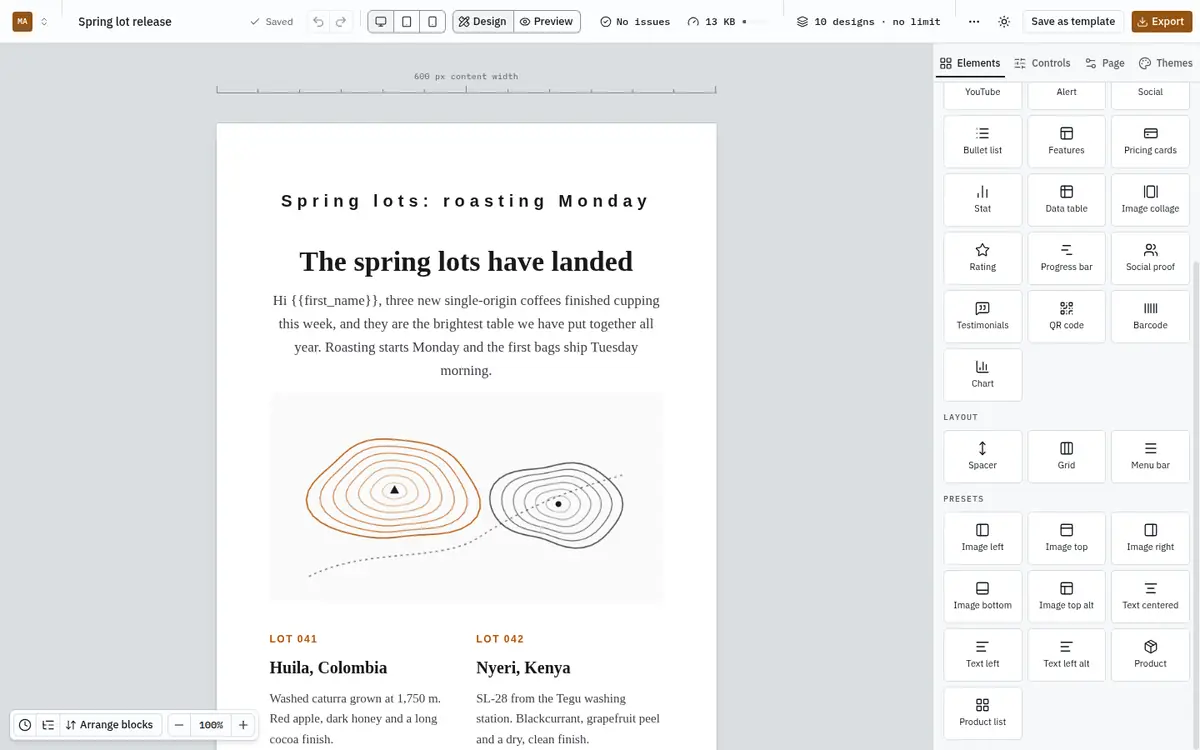
Task: Select the Image top alt preset
Action: (x=1067, y=596)
